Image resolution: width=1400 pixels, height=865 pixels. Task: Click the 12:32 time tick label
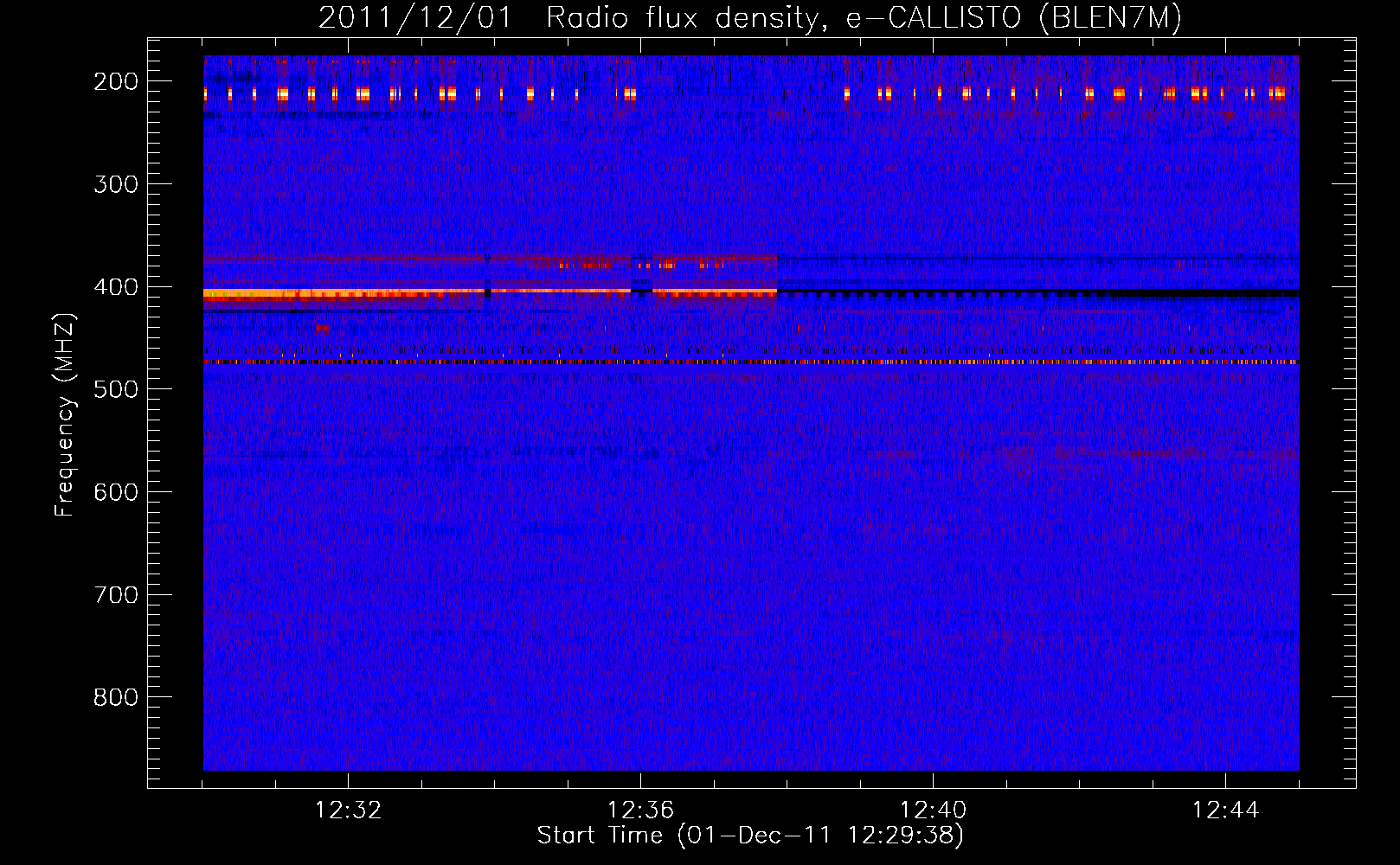(348, 811)
